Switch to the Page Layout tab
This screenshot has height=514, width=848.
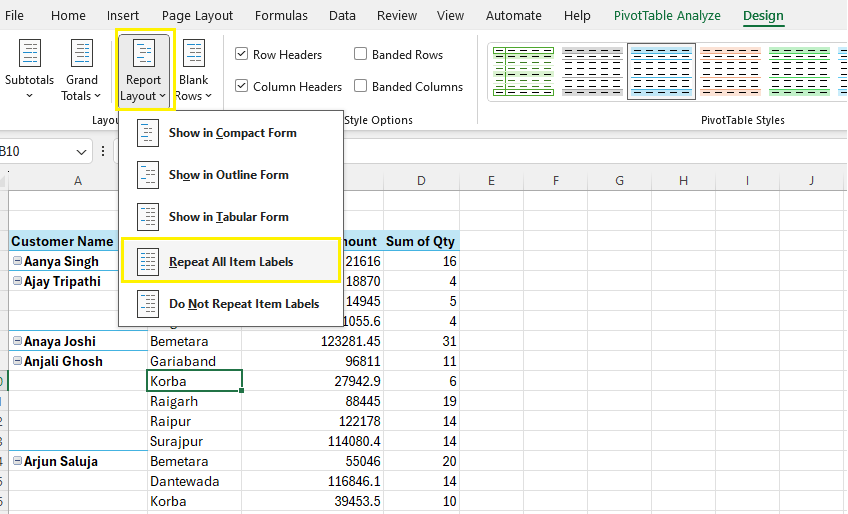[x=197, y=15]
